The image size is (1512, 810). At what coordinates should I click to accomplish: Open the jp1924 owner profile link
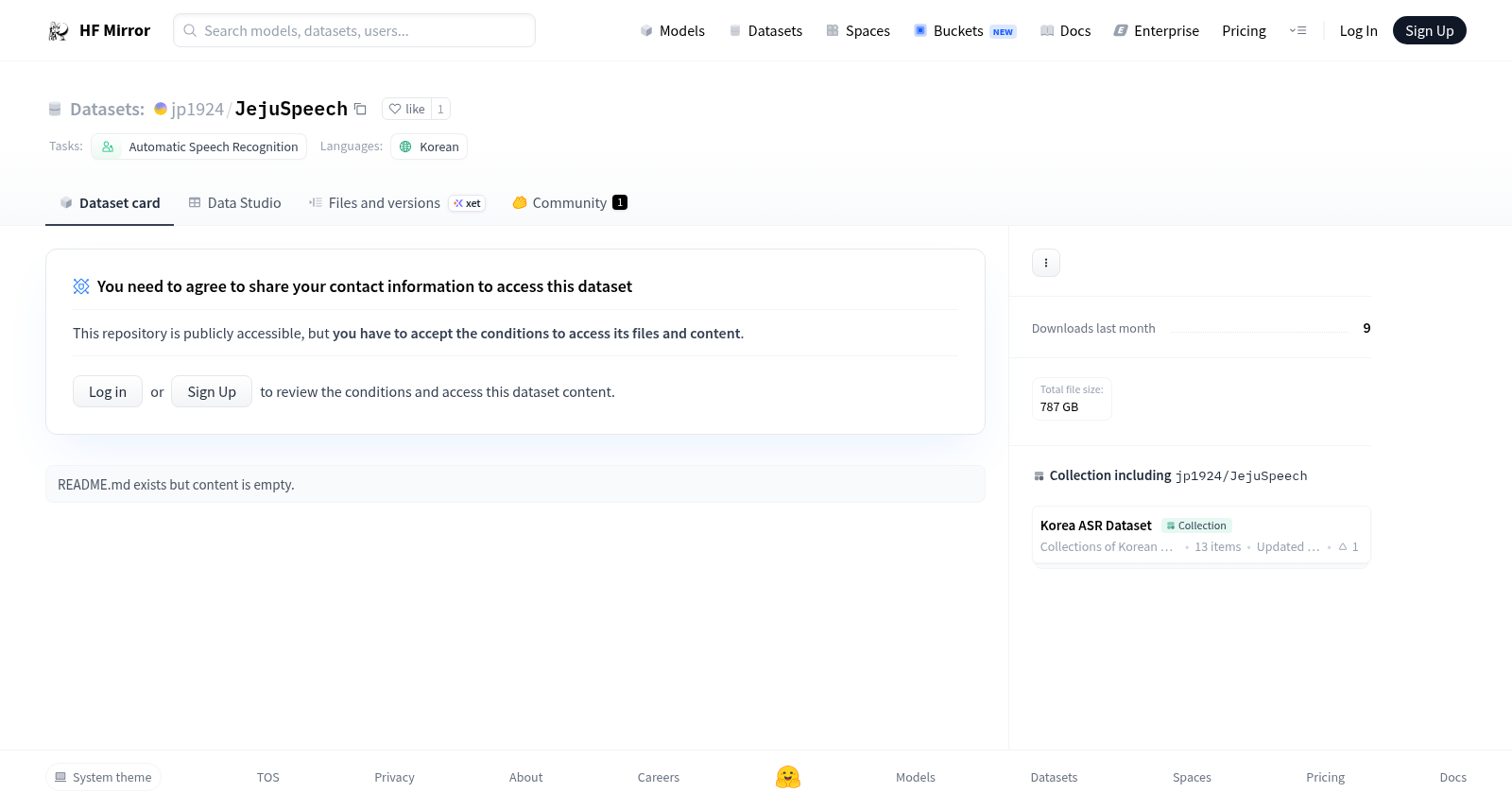[198, 109]
